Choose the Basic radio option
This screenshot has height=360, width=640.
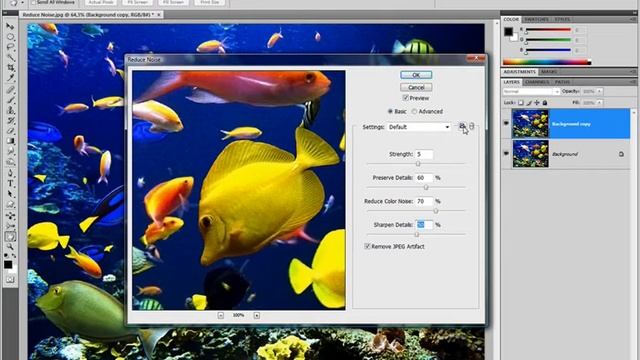pos(390,111)
